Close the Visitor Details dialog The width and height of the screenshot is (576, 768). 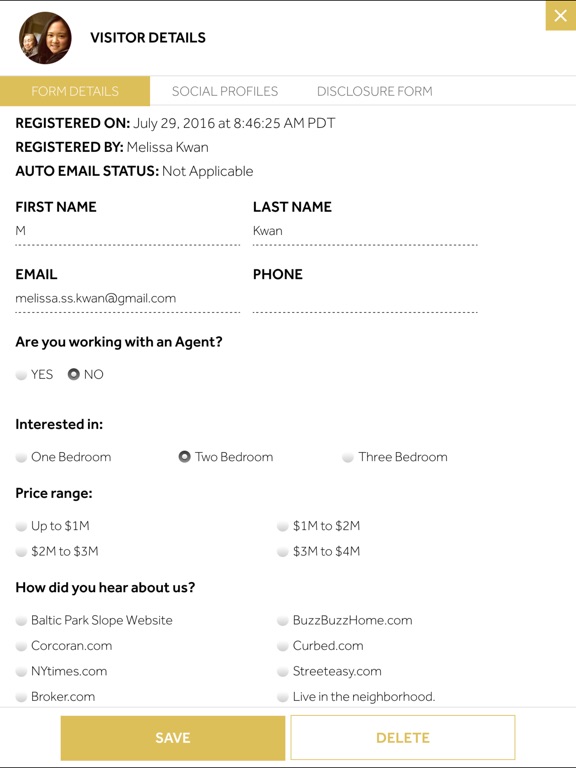tap(561, 16)
